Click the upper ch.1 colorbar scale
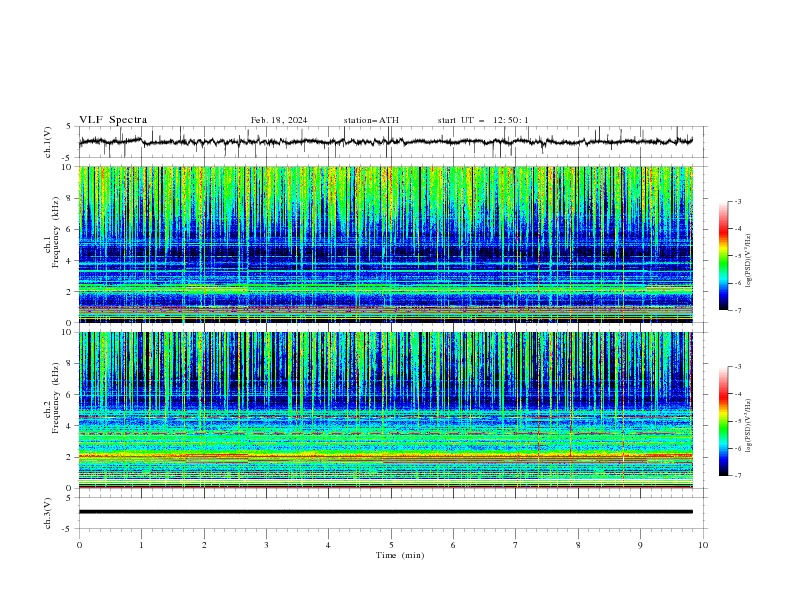Screen dimensions: 792x612 pos(723,256)
